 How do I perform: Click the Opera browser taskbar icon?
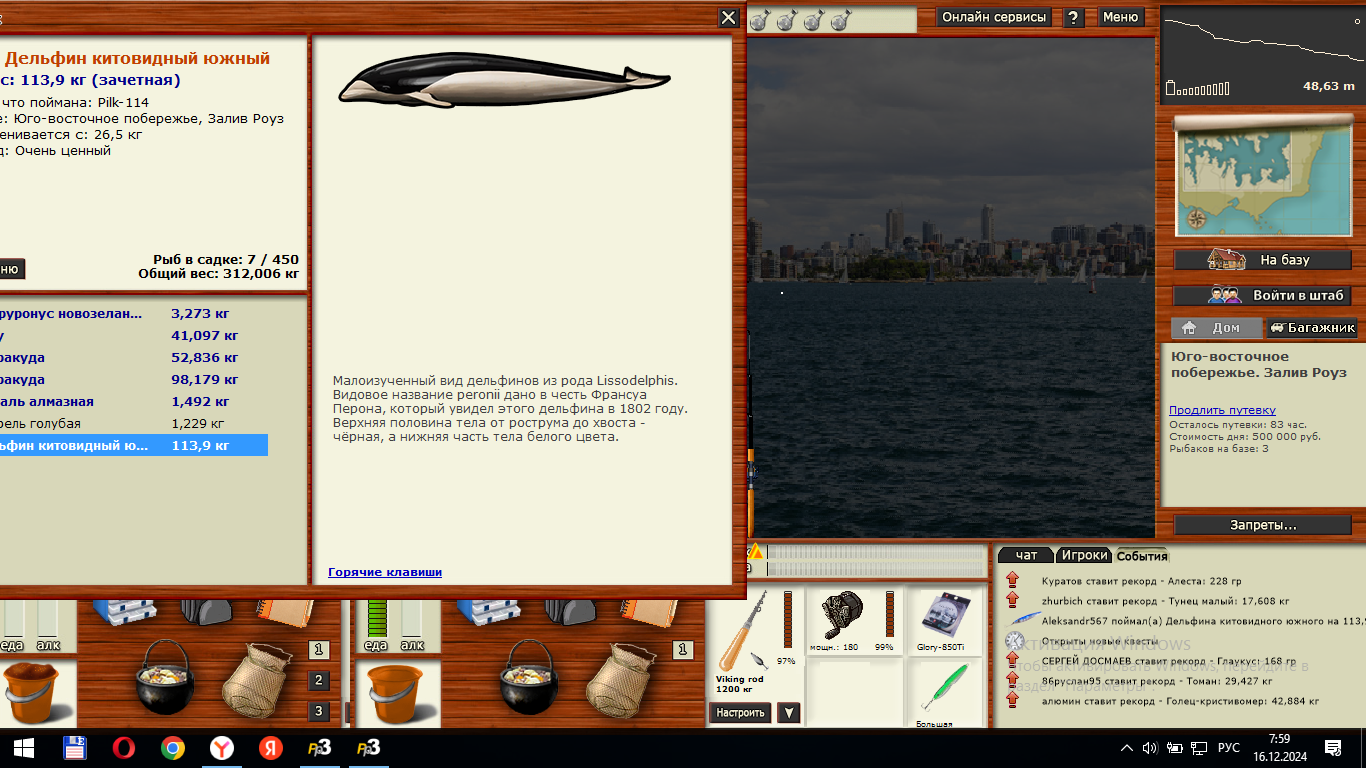[x=124, y=748]
